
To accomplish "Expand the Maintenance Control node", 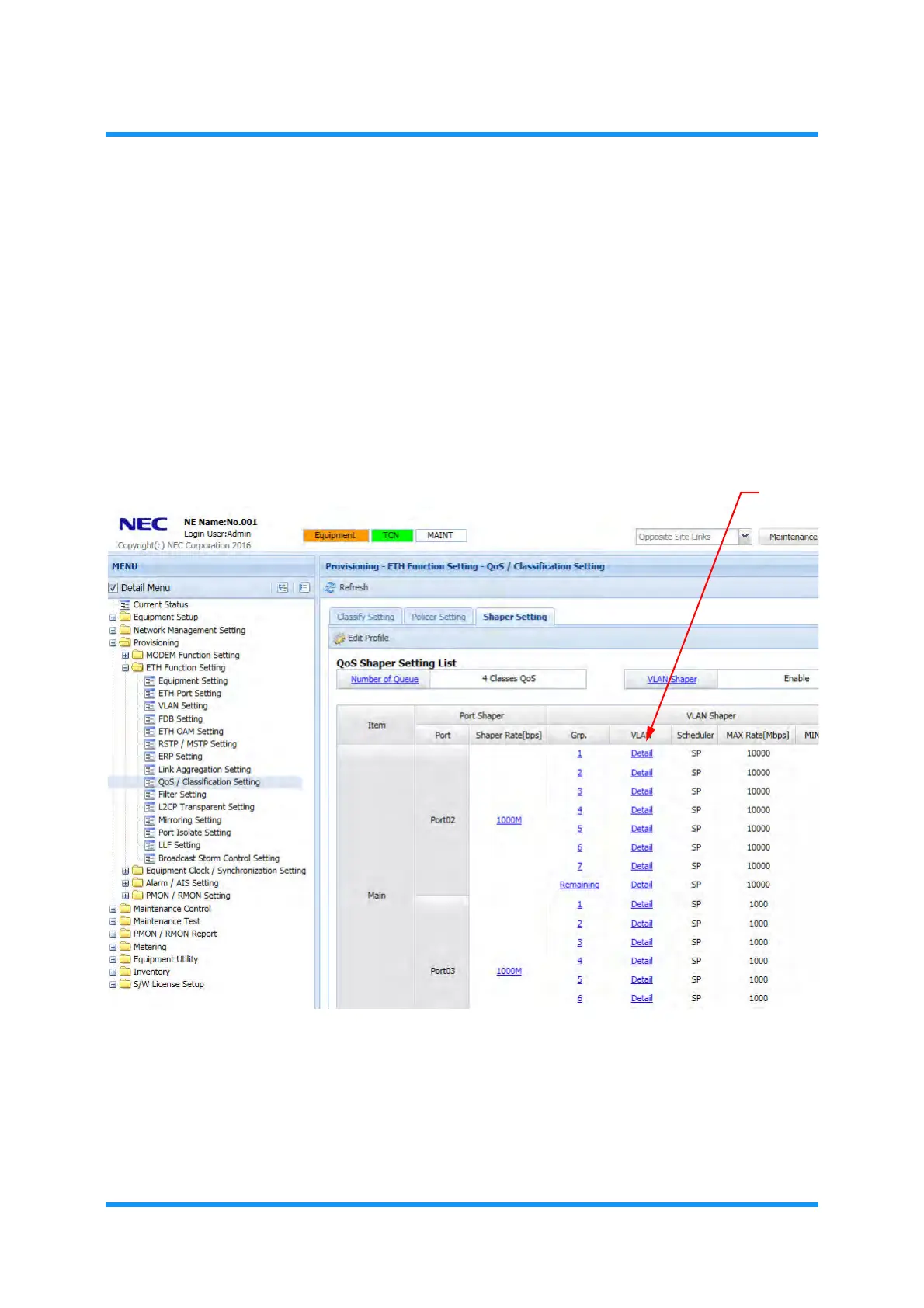I will (x=113, y=909).
